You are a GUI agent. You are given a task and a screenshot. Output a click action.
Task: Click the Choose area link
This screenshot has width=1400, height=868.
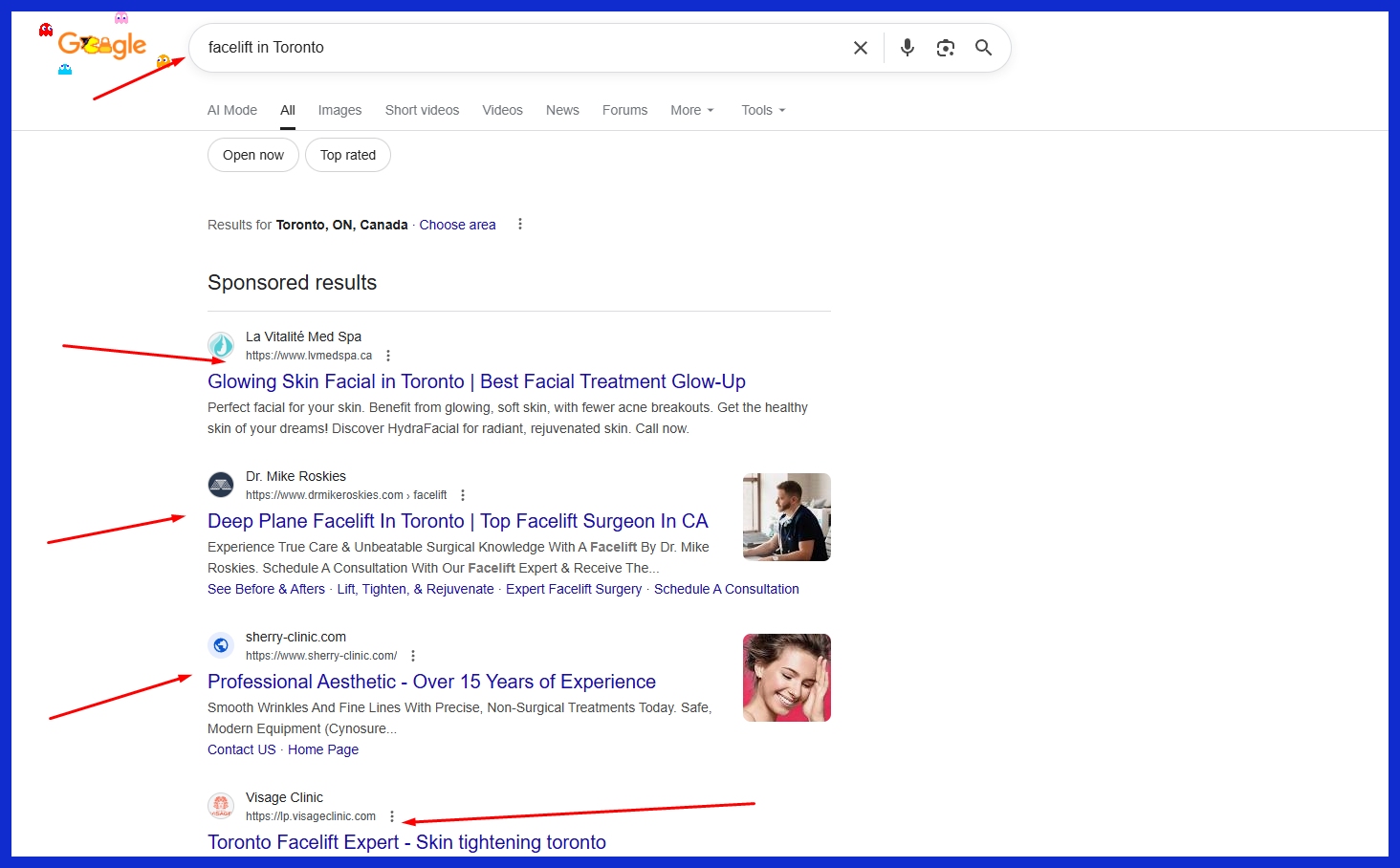coord(457,224)
